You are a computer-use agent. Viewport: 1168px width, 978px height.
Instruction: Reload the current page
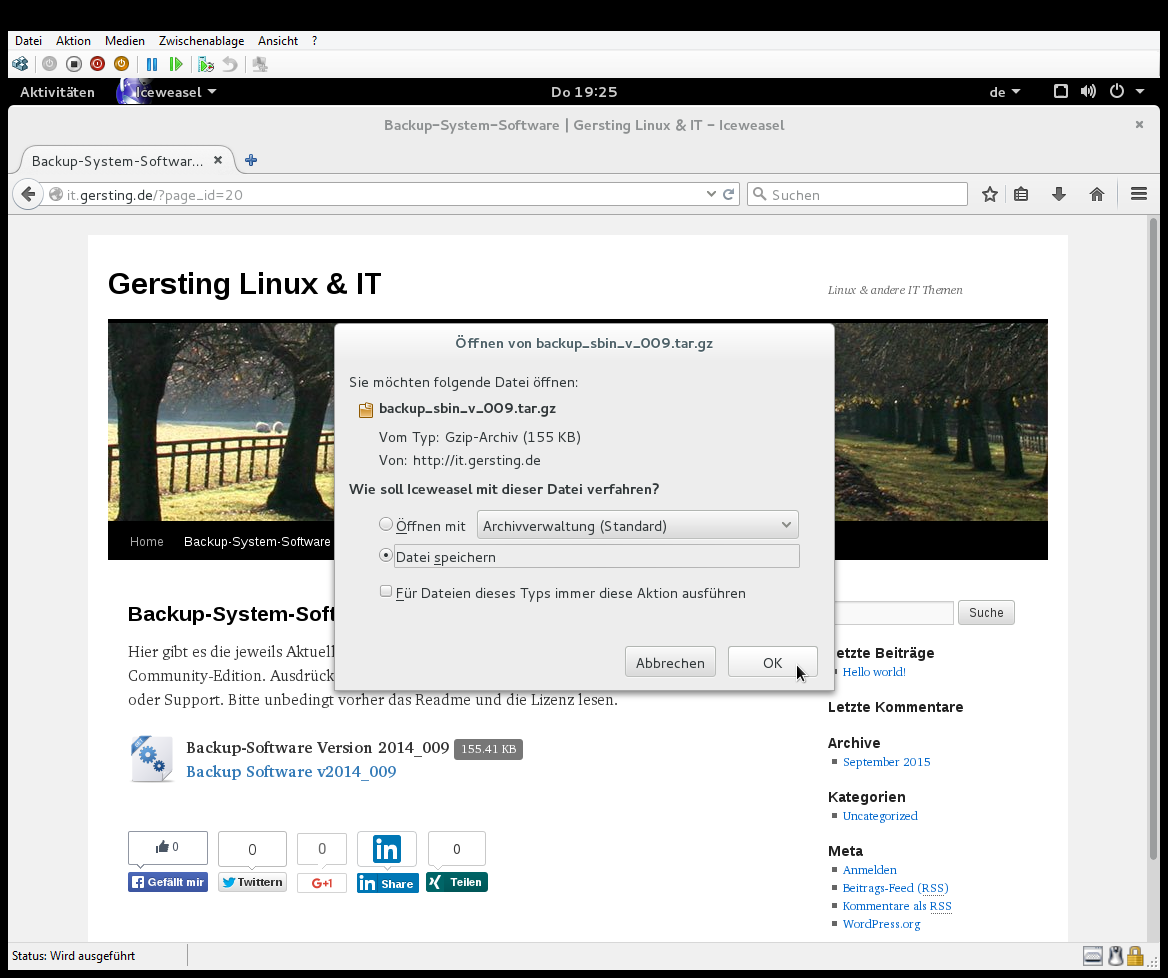pyautogui.click(x=729, y=194)
